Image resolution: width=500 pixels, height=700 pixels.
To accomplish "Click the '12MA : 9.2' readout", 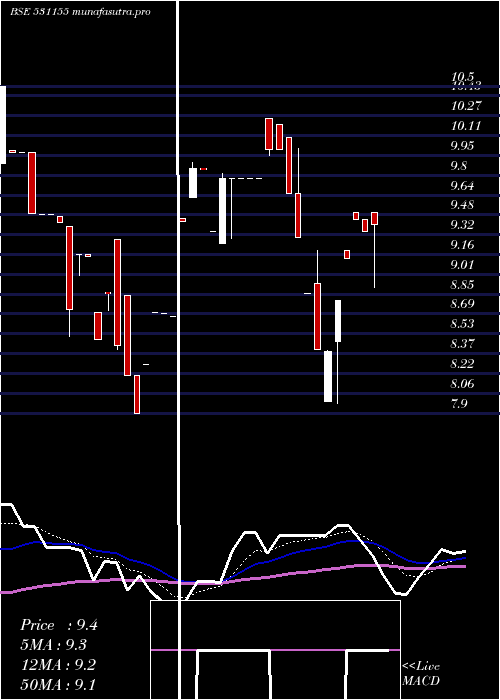I will click(58, 665).
